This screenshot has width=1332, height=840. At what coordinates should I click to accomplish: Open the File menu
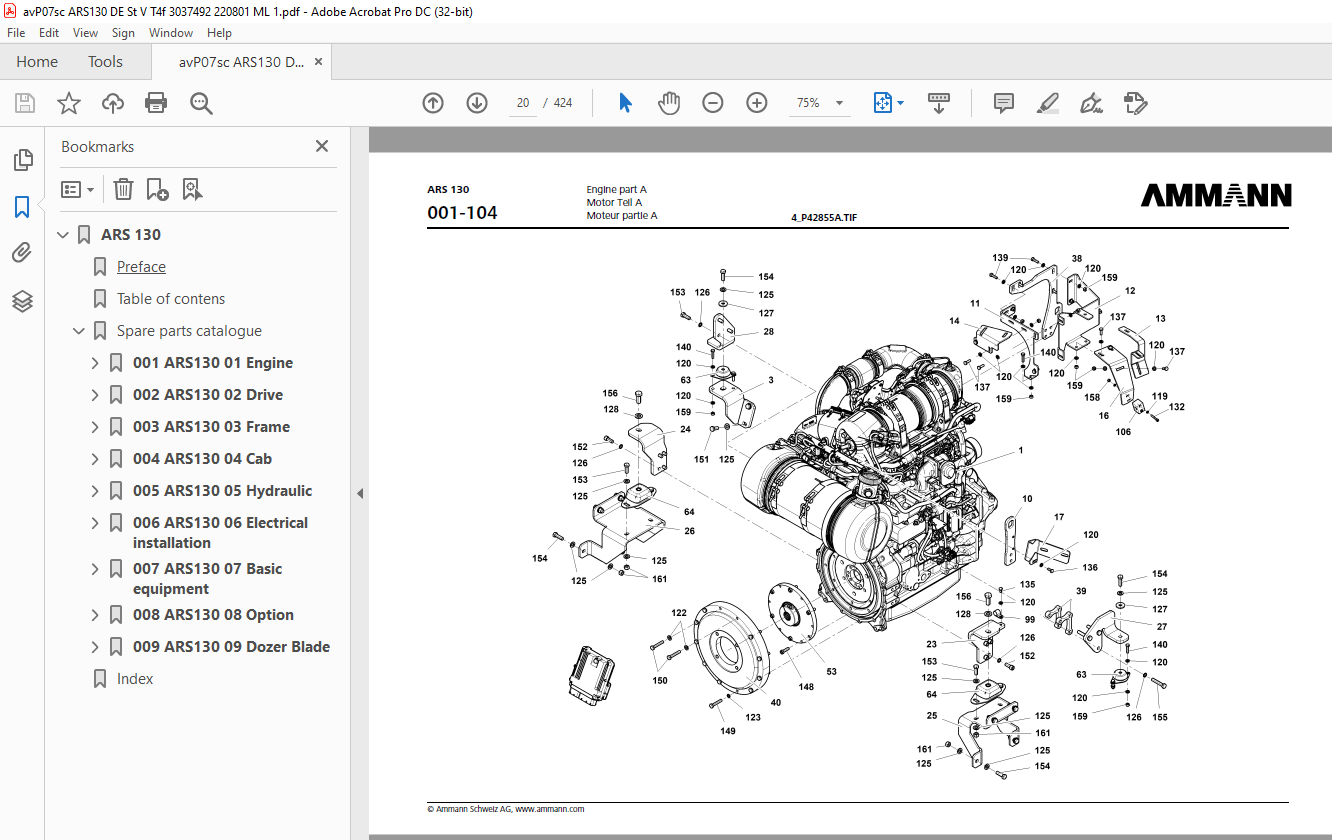[x=16, y=33]
